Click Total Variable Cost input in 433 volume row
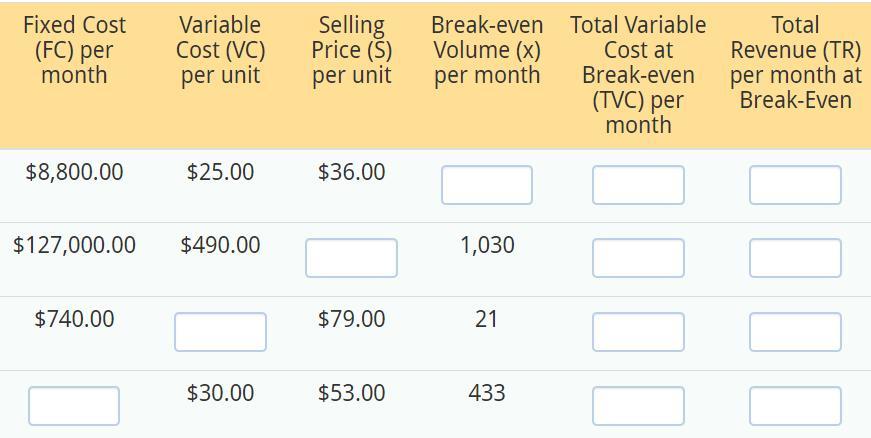871x438 pixels. (x=638, y=406)
